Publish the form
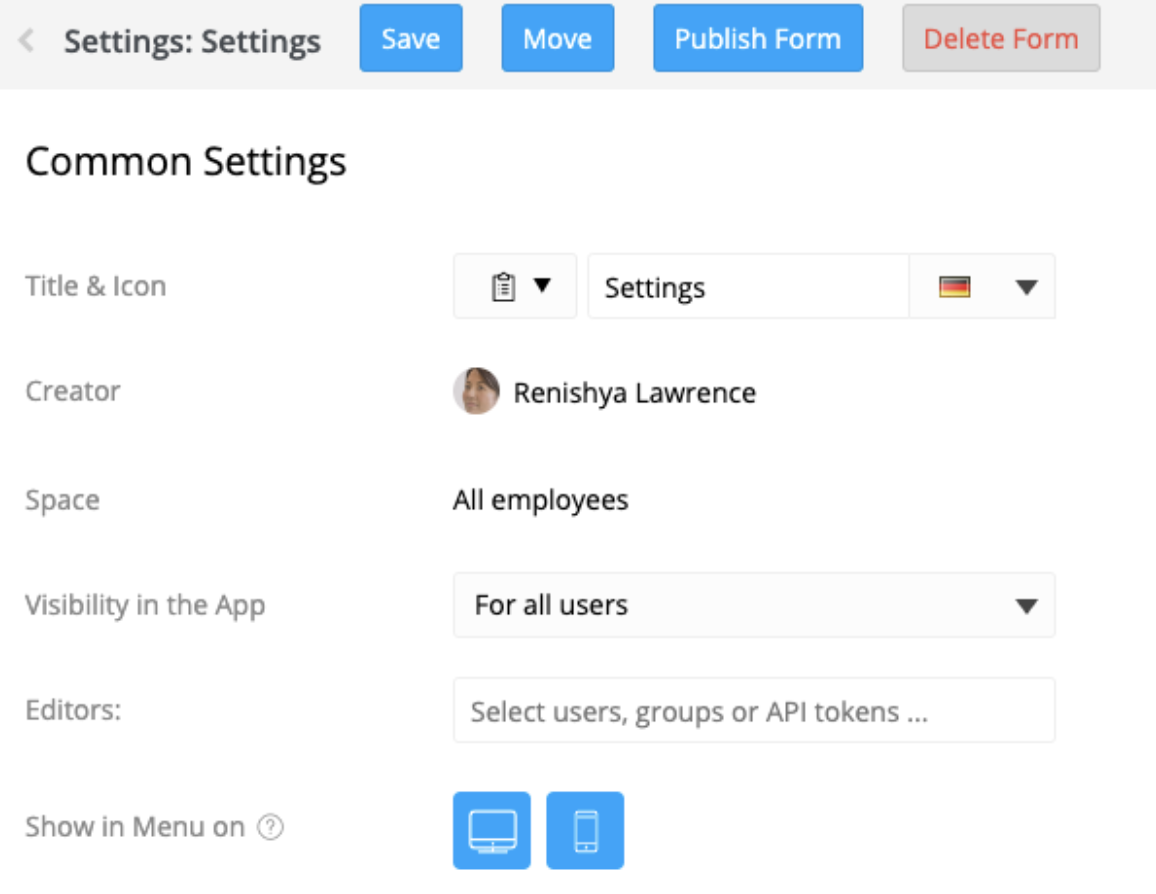This screenshot has height=894, width=1156. 758,38
